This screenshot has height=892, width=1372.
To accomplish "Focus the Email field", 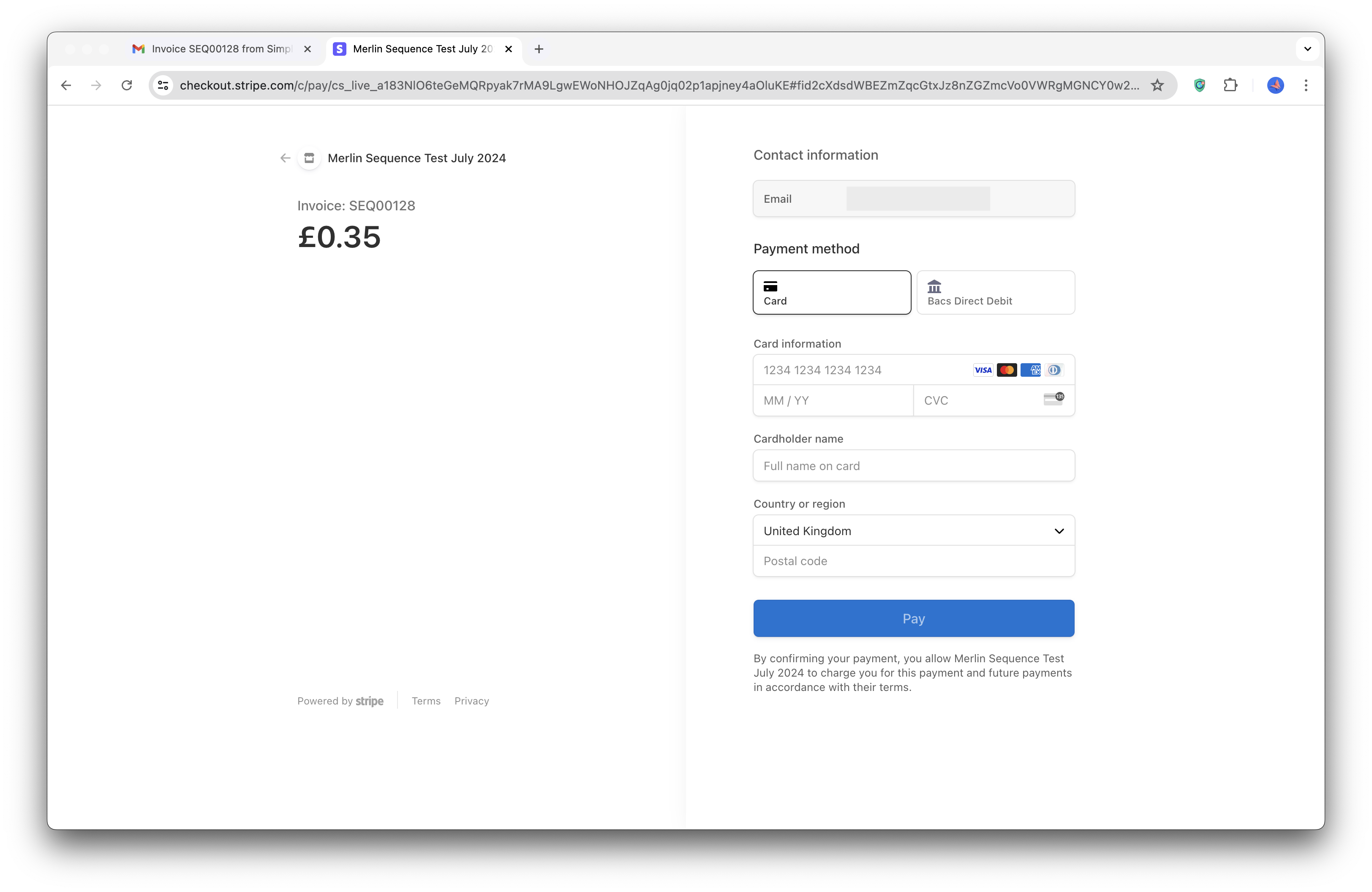I will pyautogui.click(x=914, y=199).
